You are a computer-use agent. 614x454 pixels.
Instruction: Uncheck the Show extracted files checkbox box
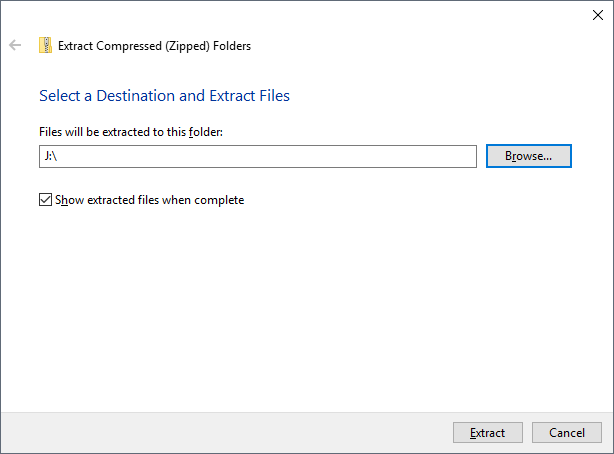click(x=45, y=199)
